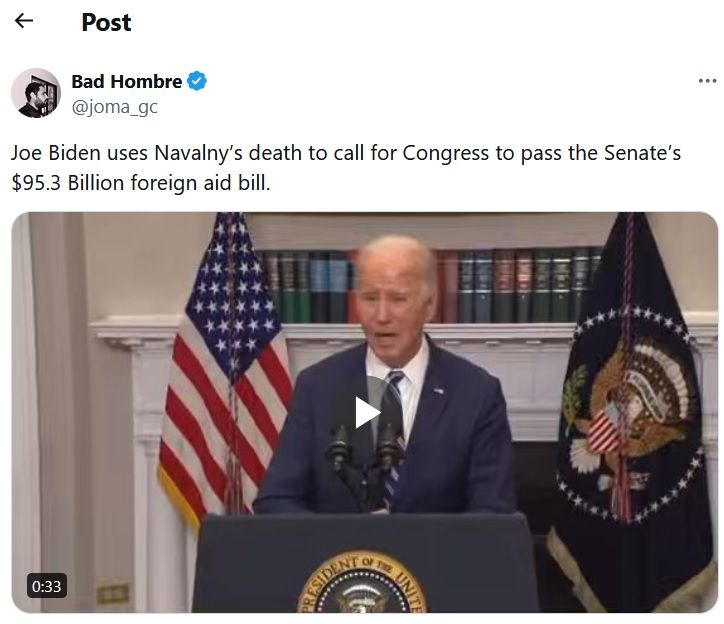Click the dark blue podium front
This screenshot has height=624, width=724.
coord(365,563)
